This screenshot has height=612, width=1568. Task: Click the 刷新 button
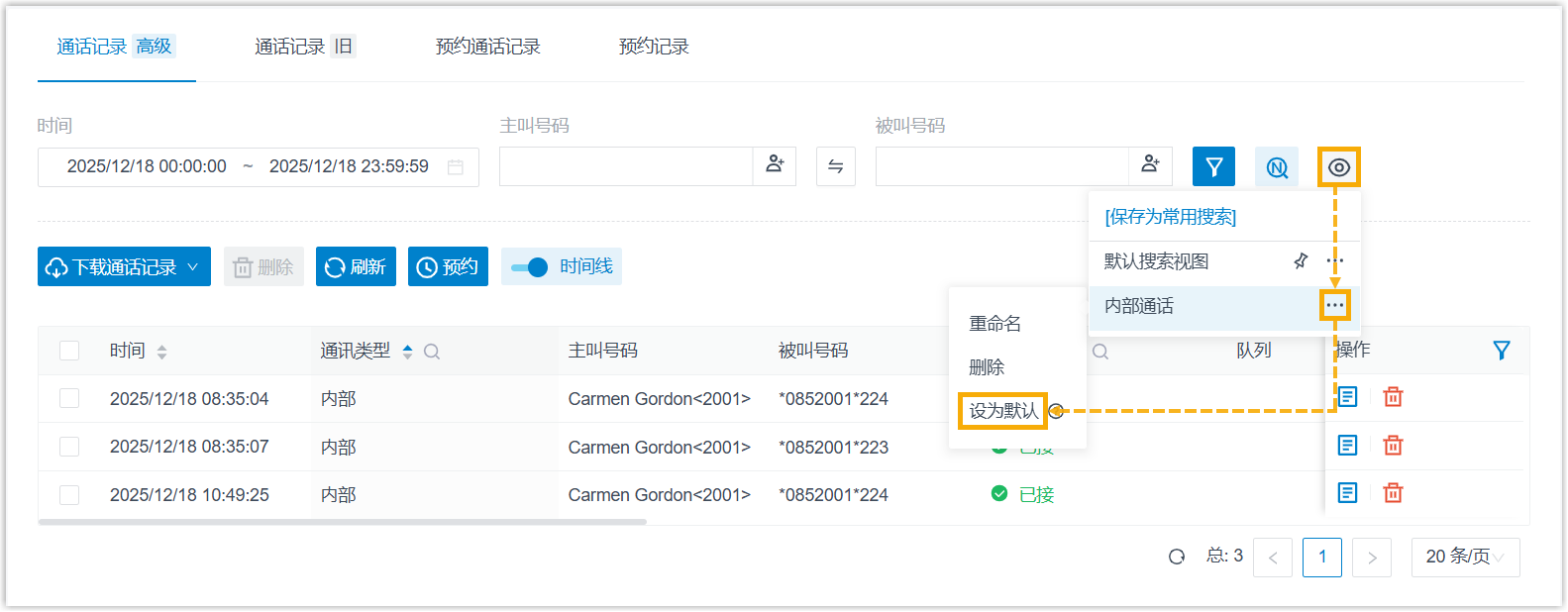pyautogui.click(x=356, y=267)
